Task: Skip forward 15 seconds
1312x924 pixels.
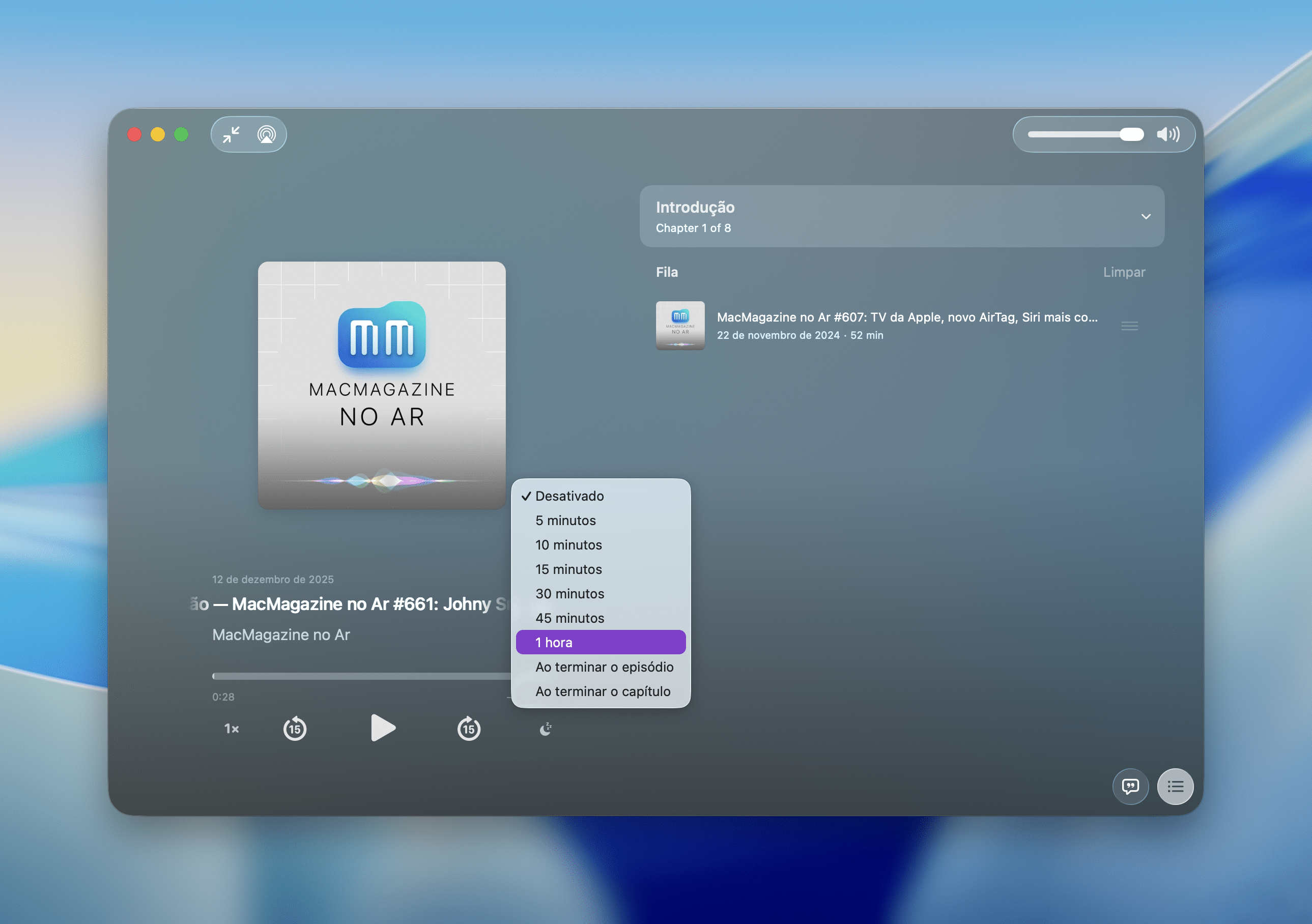Action: tap(469, 729)
